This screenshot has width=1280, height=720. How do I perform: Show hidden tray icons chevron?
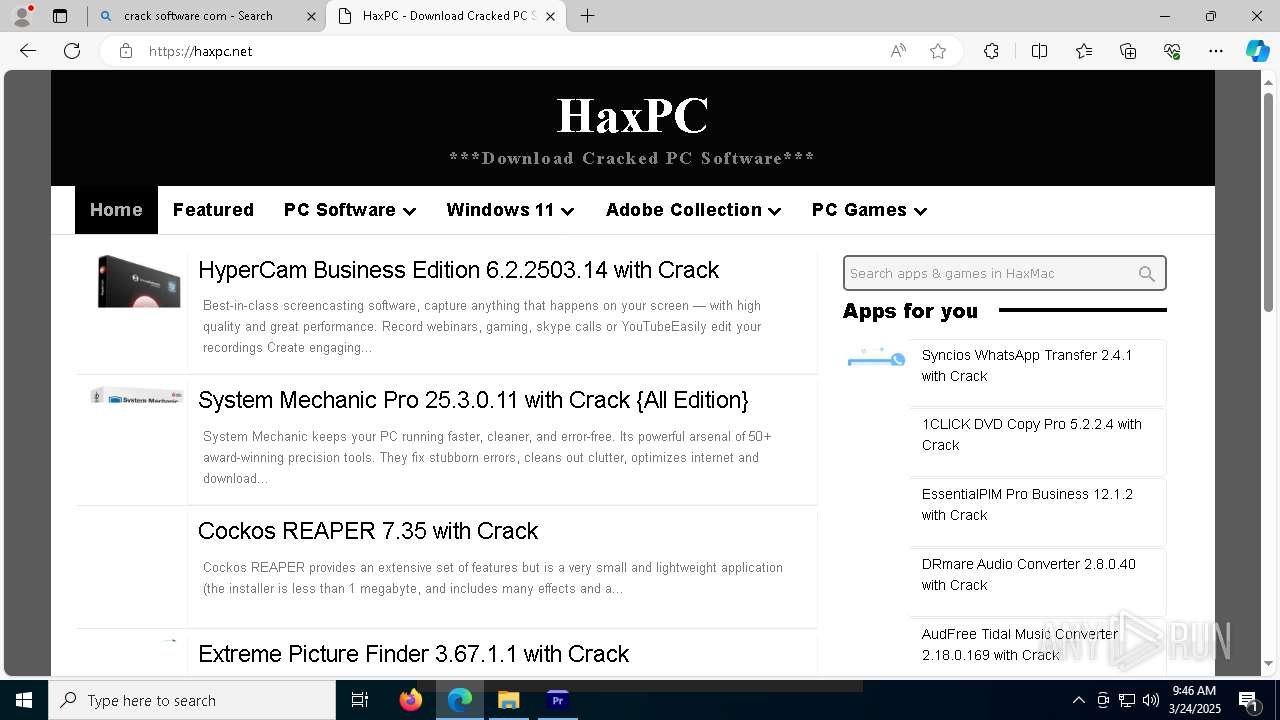(1078, 700)
